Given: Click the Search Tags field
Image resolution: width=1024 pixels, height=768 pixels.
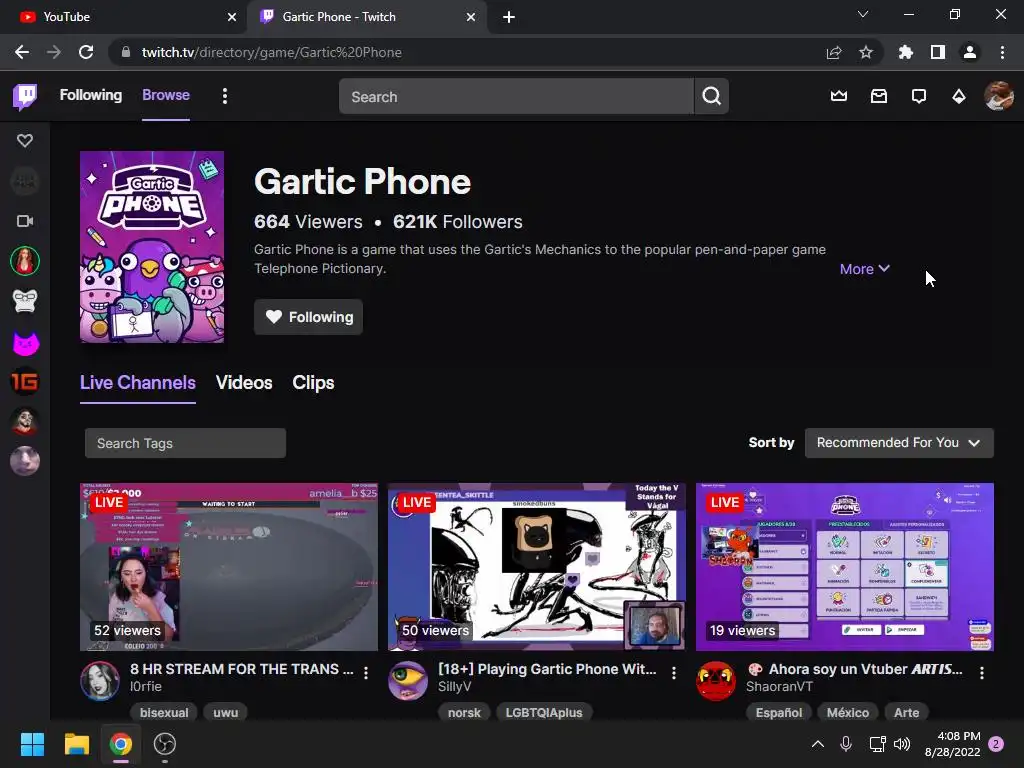Looking at the screenshot, I should (185, 443).
